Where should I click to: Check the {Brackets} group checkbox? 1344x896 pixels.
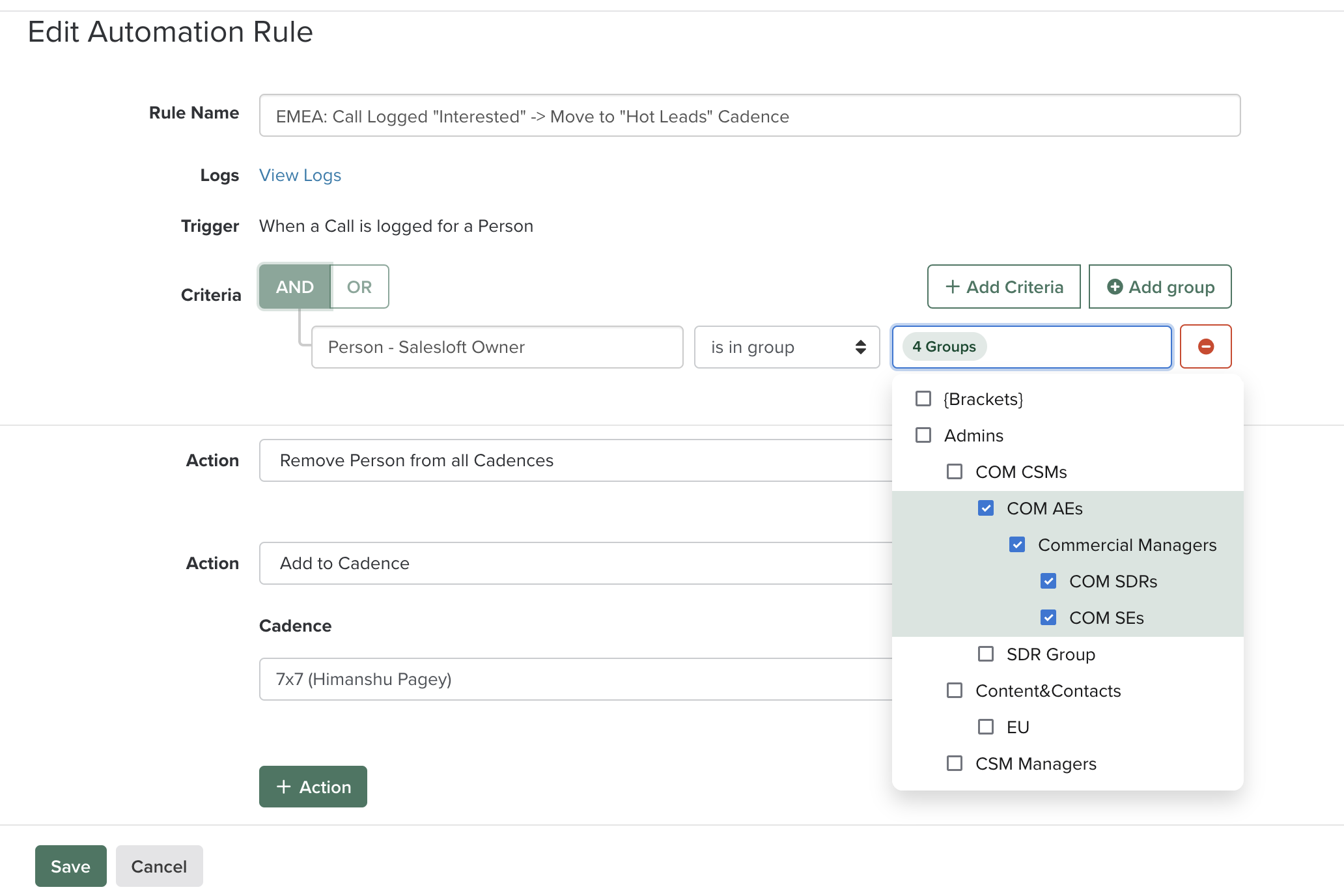(x=923, y=399)
